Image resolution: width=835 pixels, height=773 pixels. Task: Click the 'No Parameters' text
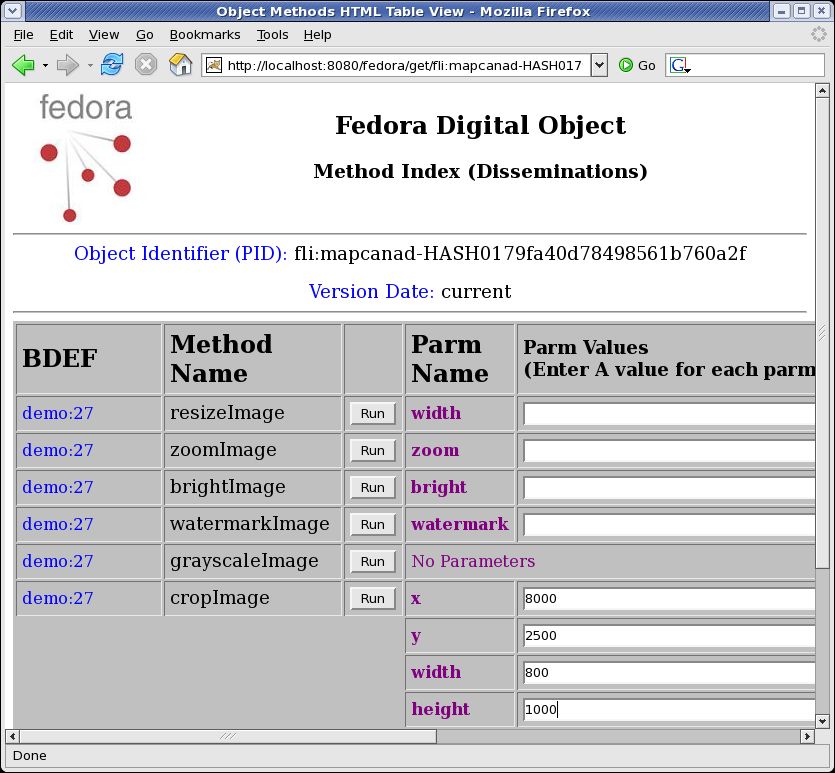(x=473, y=561)
